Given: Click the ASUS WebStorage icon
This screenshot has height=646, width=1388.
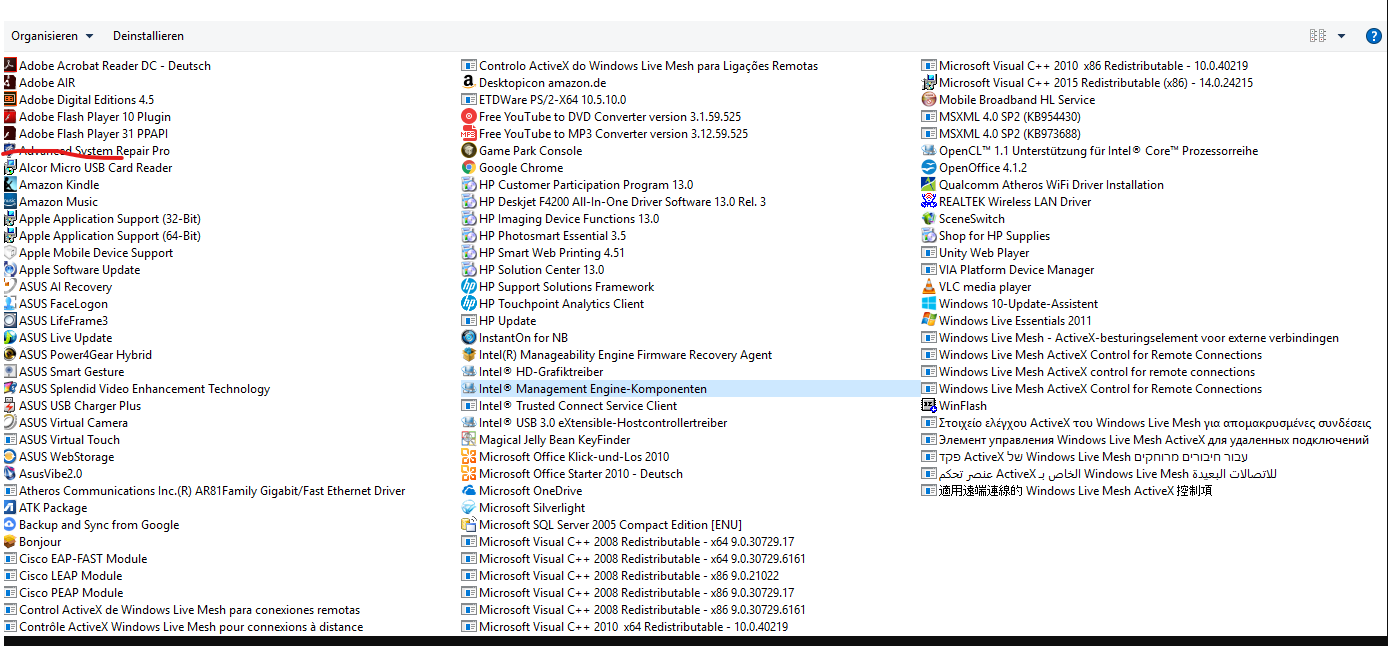Looking at the screenshot, I should click(x=10, y=457).
